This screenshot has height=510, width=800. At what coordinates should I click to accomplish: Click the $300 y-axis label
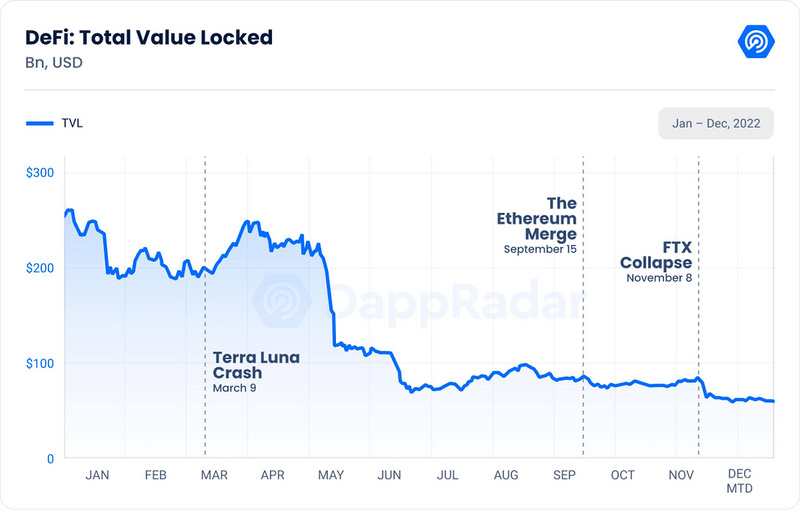tap(40, 172)
